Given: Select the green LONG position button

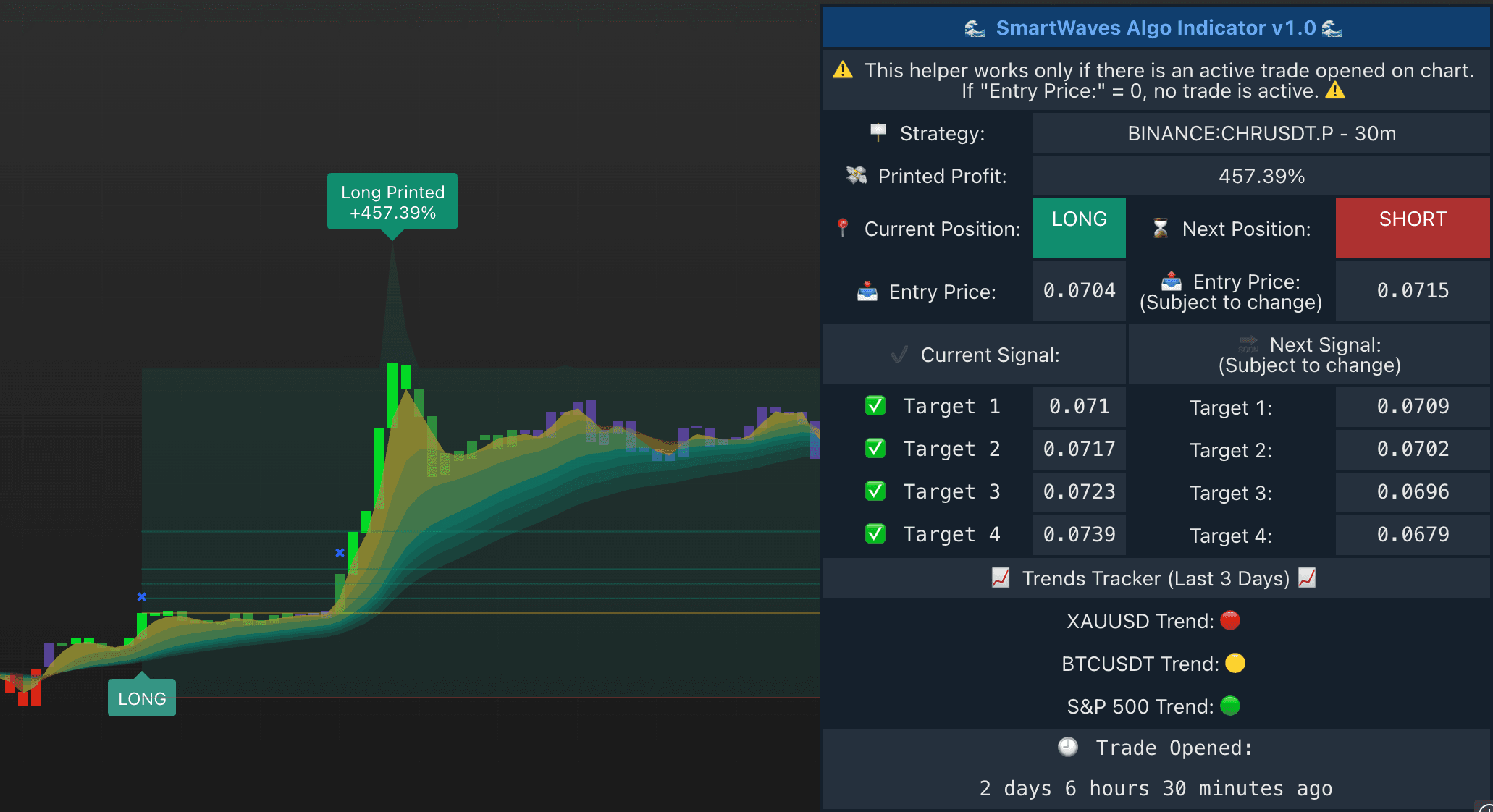Looking at the screenshot, I should pyautogui.click(x=1079, y=228).
